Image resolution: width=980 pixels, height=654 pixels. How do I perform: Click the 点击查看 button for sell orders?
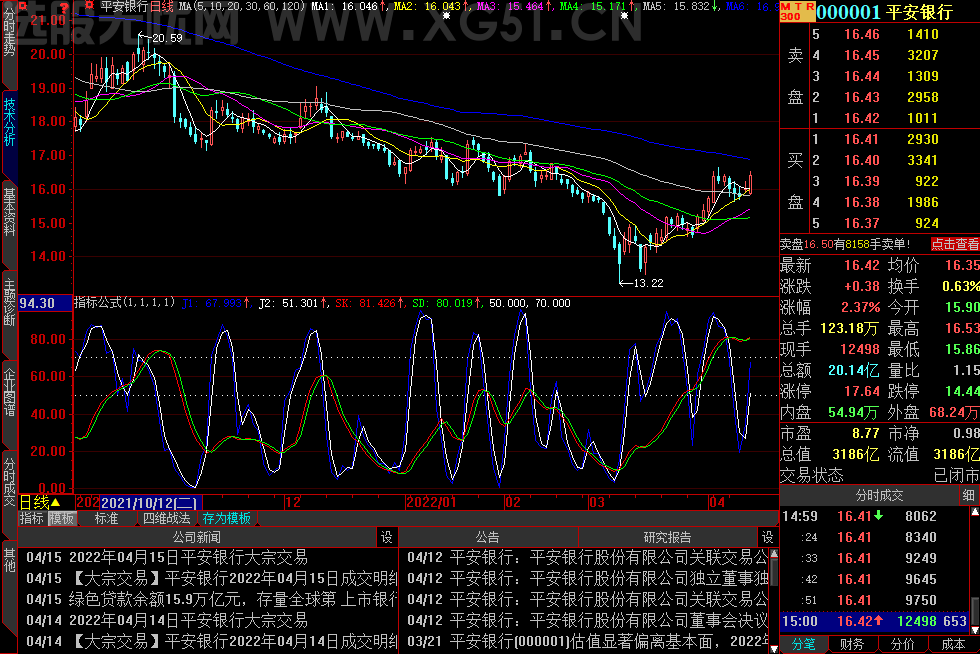point(954,244)
